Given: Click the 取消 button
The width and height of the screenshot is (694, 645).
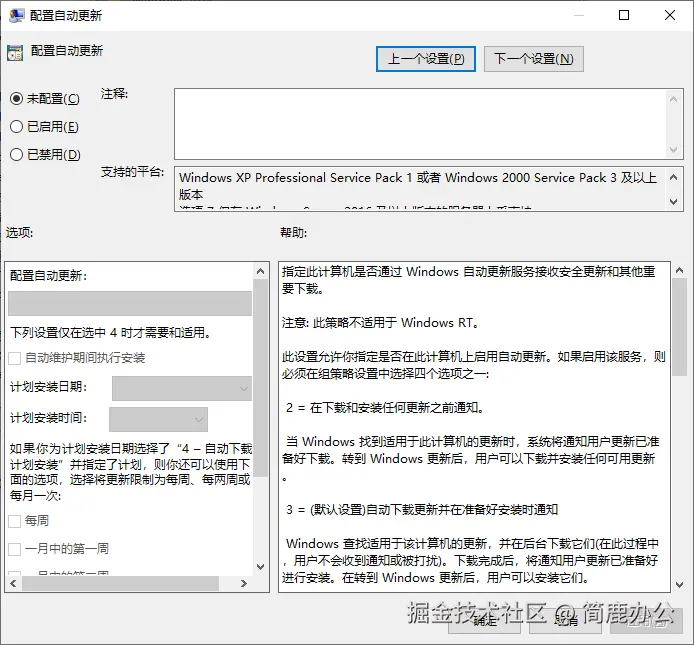Looking at the screenshot, I should pyautogui.click(x=566, y=621).
